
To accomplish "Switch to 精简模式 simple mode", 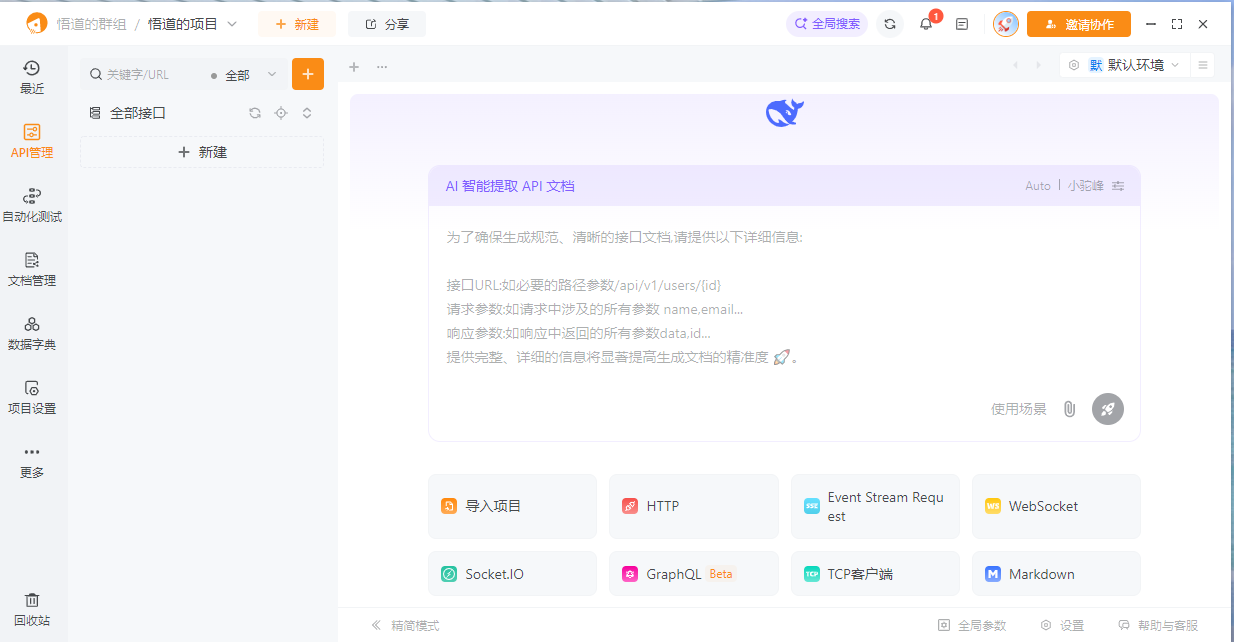I will click(405, 625).
